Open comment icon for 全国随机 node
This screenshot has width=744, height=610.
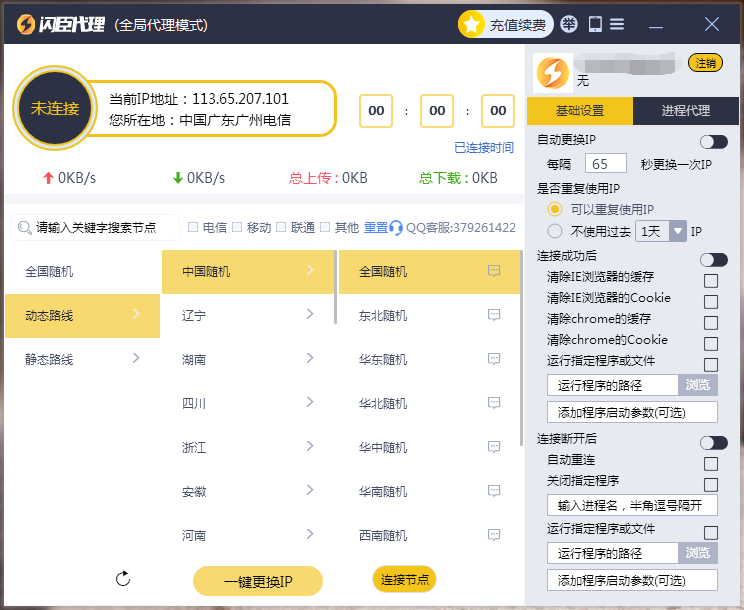494,271
